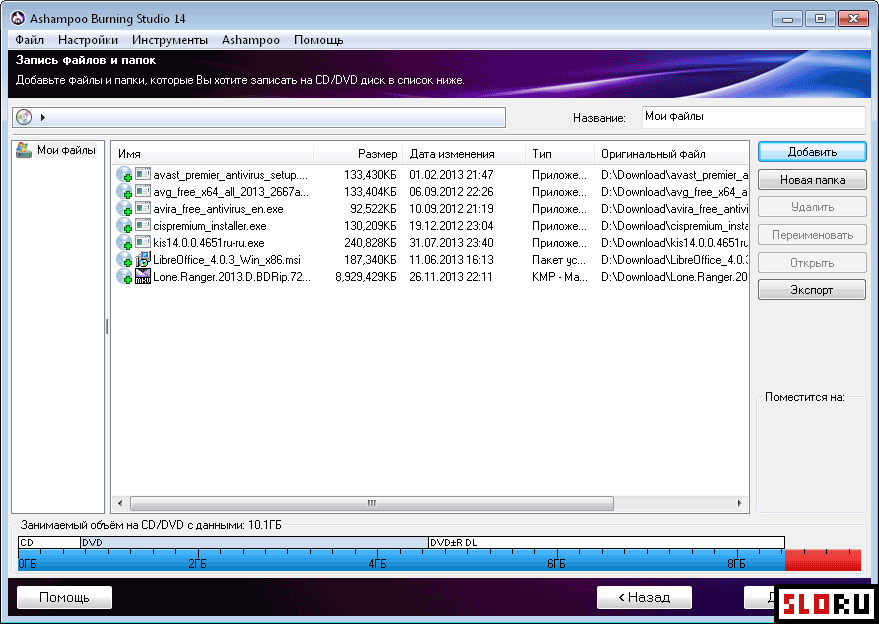Sort by the Размер column header
879x624 pixels.
358,154
